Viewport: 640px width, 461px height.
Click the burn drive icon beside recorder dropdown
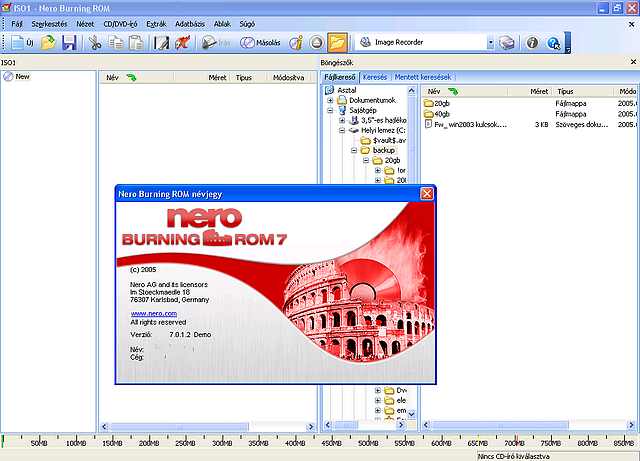coord(508,43)
